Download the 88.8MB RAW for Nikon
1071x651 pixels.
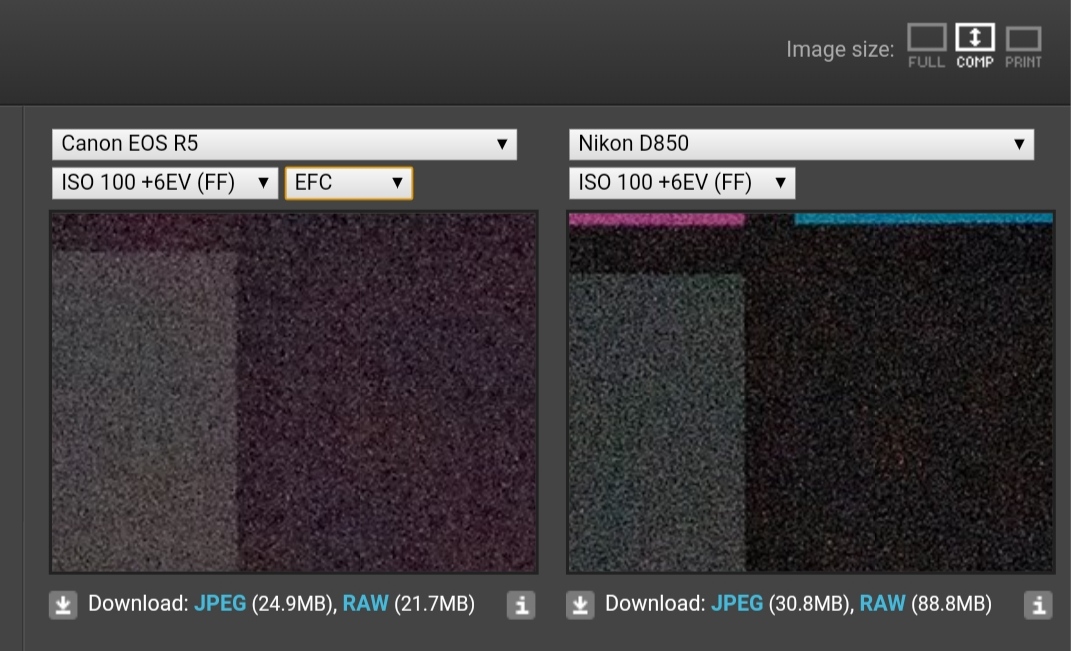click(x=882, y=604)
